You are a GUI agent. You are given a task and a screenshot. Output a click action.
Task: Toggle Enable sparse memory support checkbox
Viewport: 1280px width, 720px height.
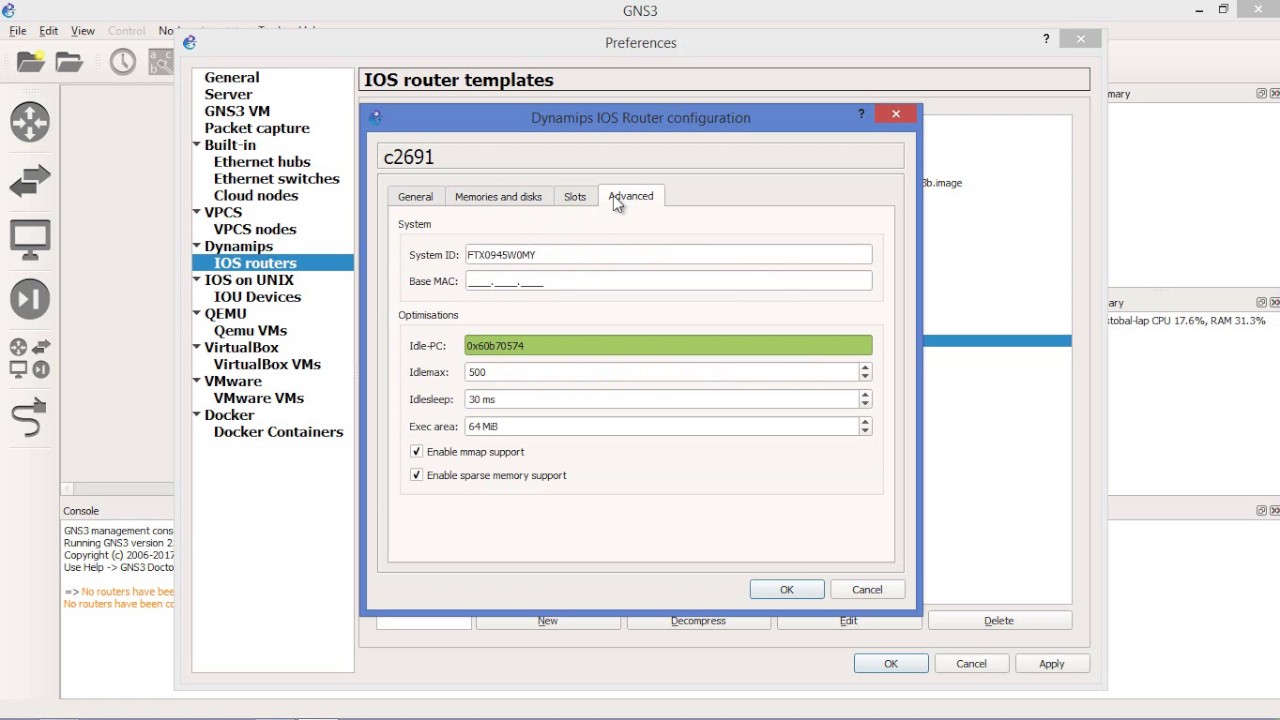tap(417, 475)
